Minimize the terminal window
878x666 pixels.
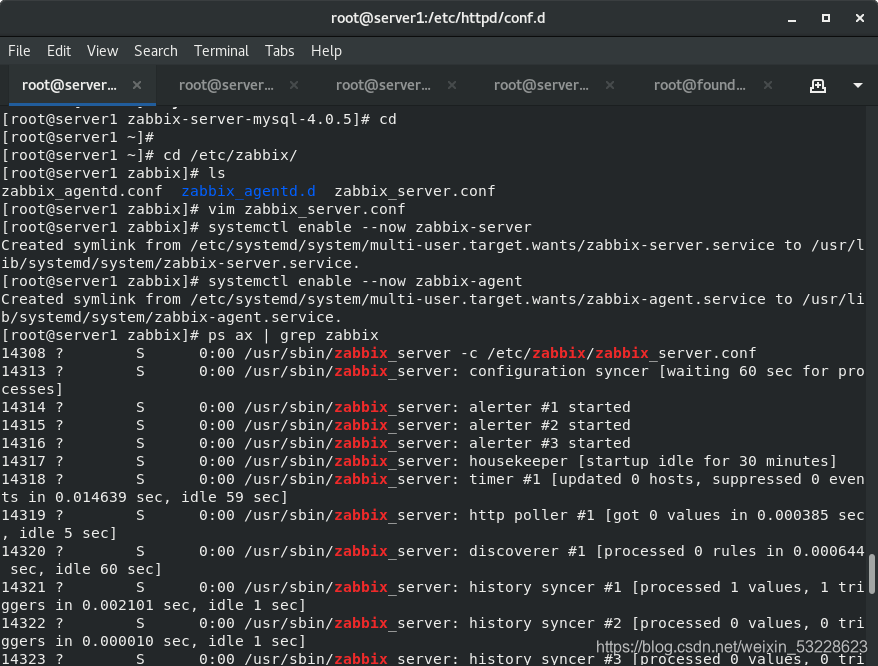click(x=792, y=18)
